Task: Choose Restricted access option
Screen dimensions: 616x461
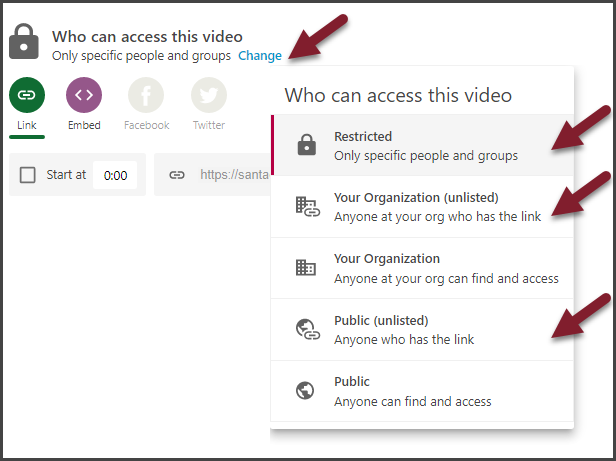Action: click(x=422, y=145)
